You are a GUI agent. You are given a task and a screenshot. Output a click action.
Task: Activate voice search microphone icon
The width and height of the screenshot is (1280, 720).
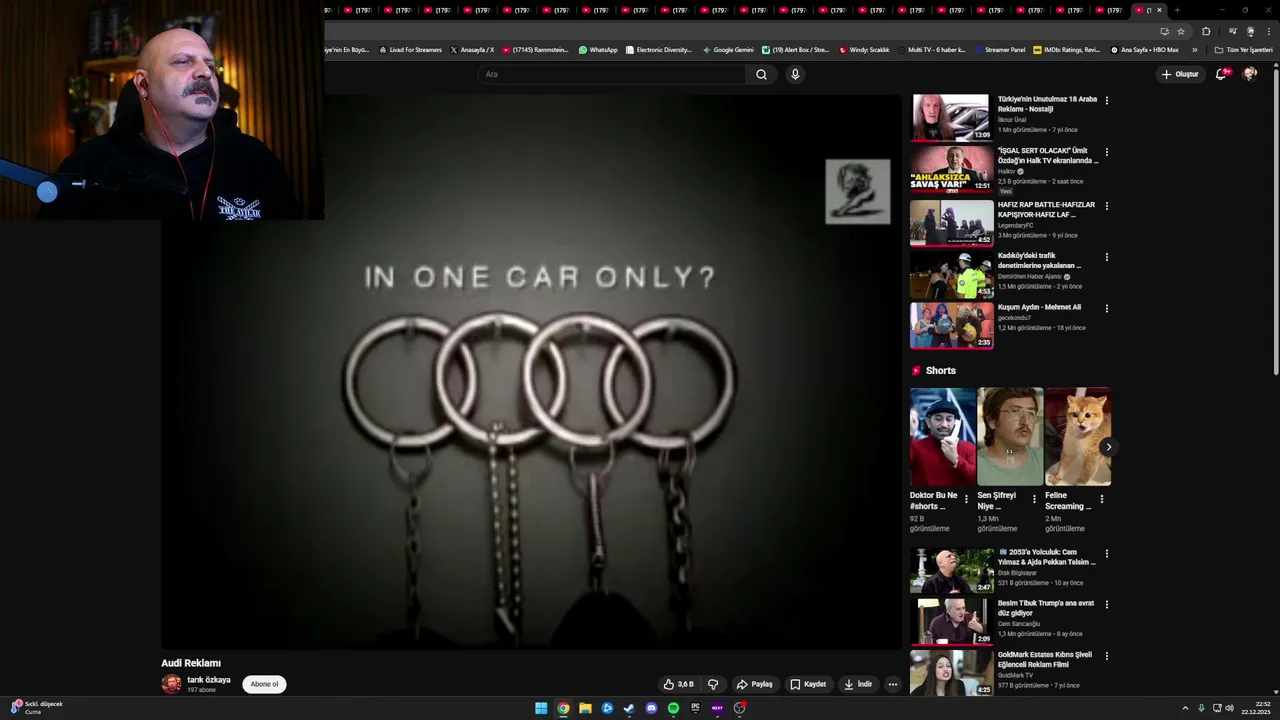click(x=795, y=74)
